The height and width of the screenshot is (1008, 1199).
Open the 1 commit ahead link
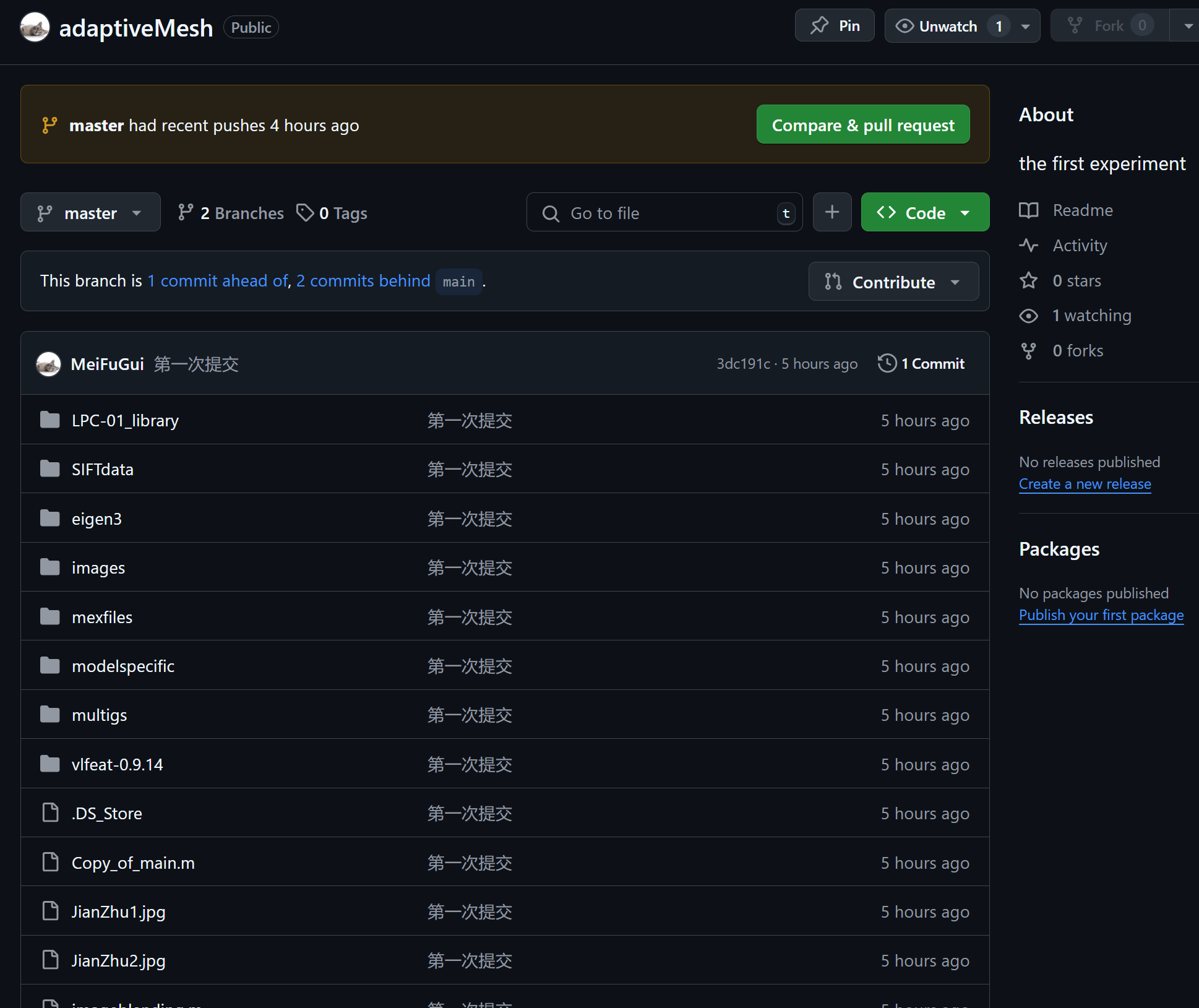pos(218,281)
